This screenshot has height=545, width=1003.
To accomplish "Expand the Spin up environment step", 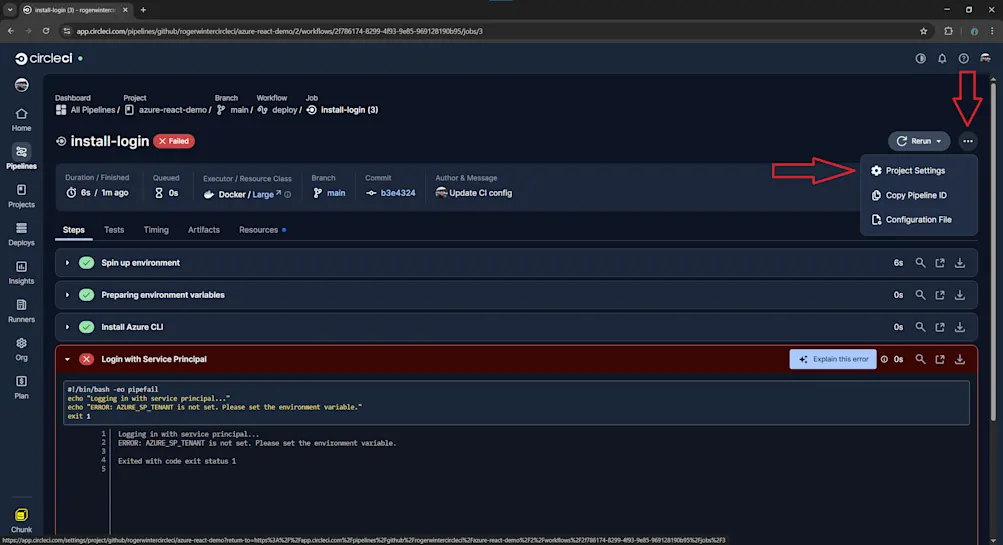I will pyautogui.click(x=67, y=263).
